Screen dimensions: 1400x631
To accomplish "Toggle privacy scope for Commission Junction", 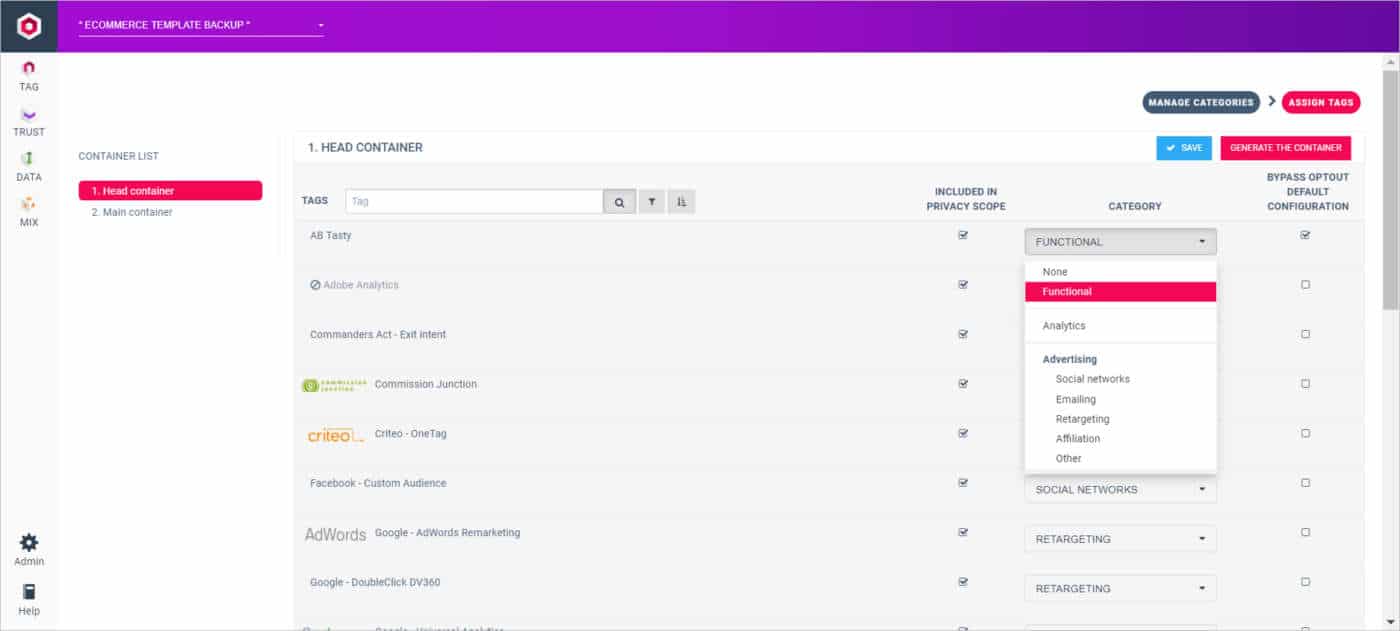I will (x=963, y=384).
